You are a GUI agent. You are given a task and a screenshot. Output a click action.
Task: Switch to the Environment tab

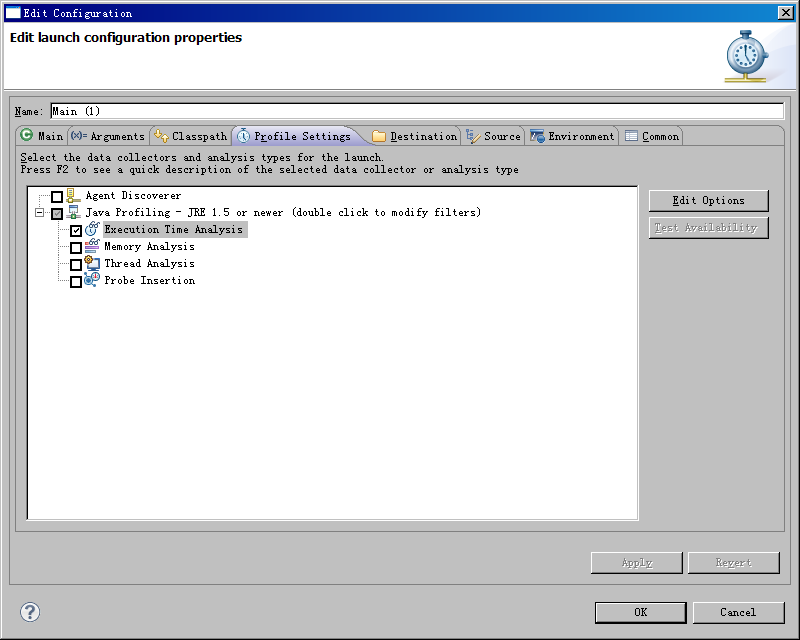(572, 136)
